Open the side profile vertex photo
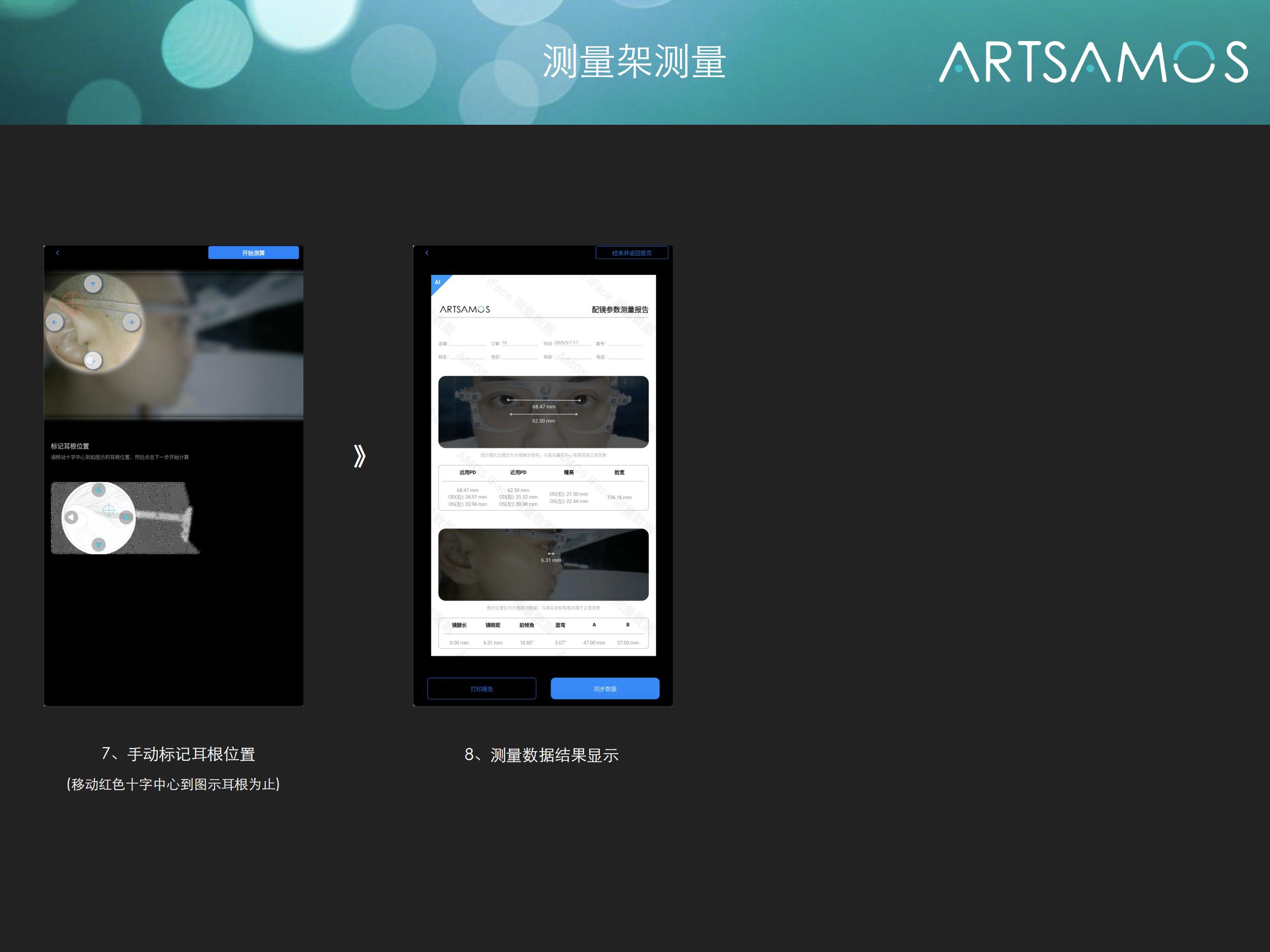Viewport: 1270px width, 952px height. tap(543, 564)
